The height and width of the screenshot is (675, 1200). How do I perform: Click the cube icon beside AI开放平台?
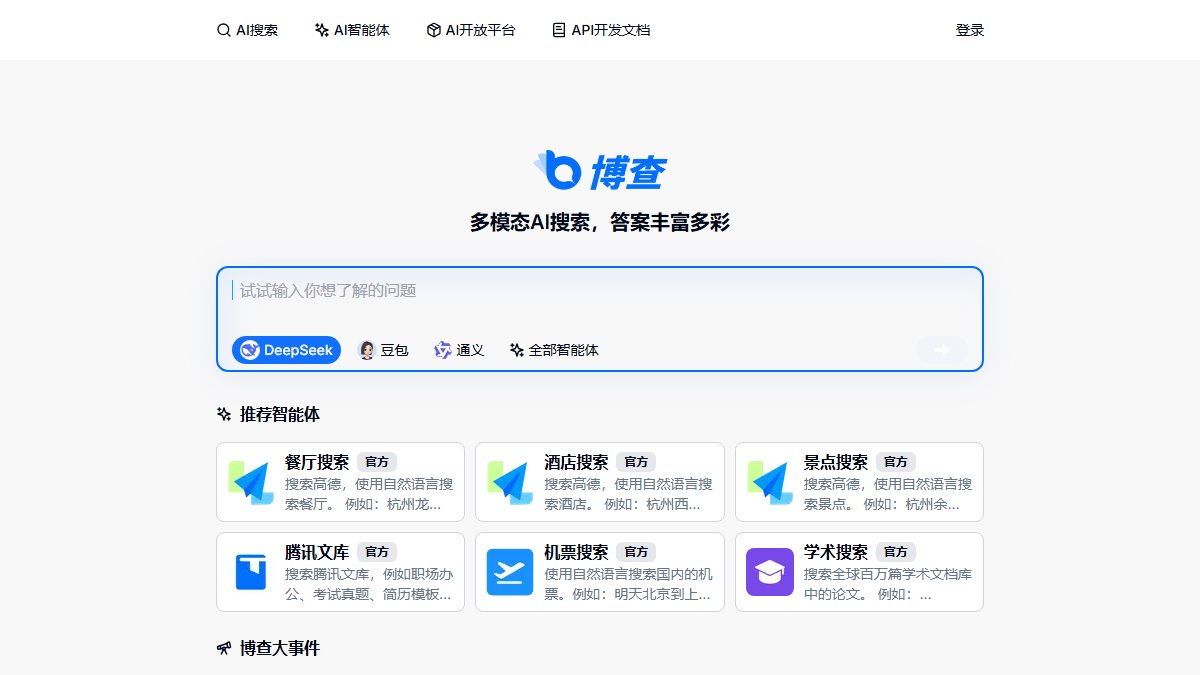(434, 30)
